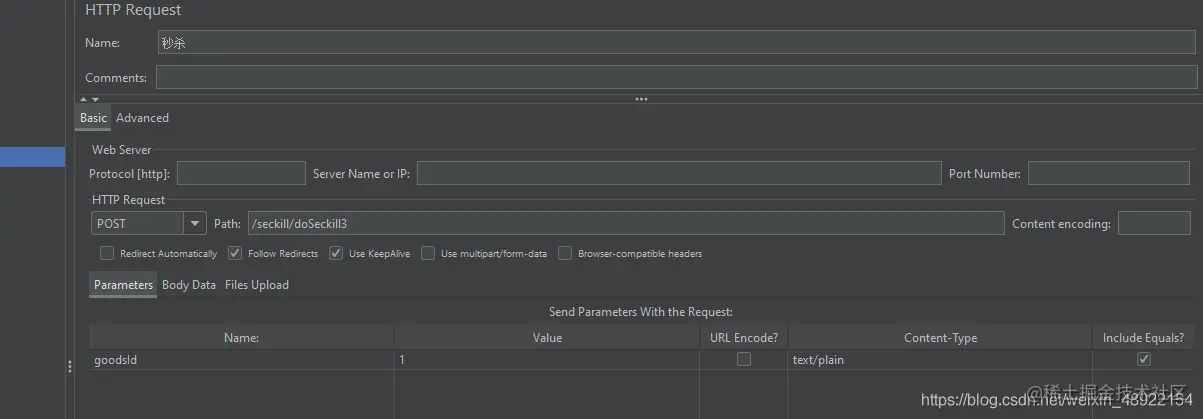1203x419 pixels.
Task: Click the Value column header
Action: coord(547,338)
